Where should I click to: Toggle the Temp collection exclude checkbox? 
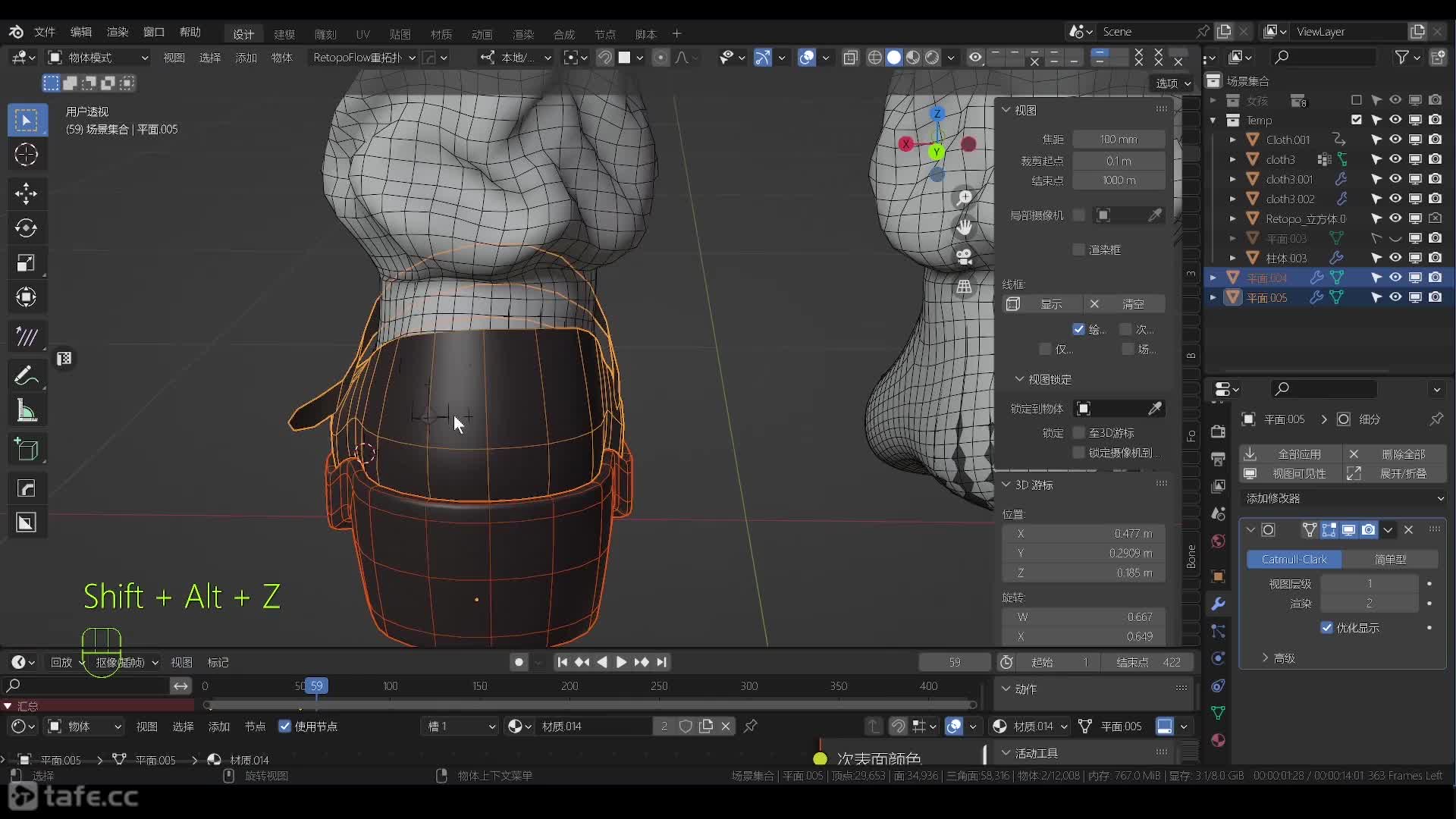click(x=1357, y=120)
